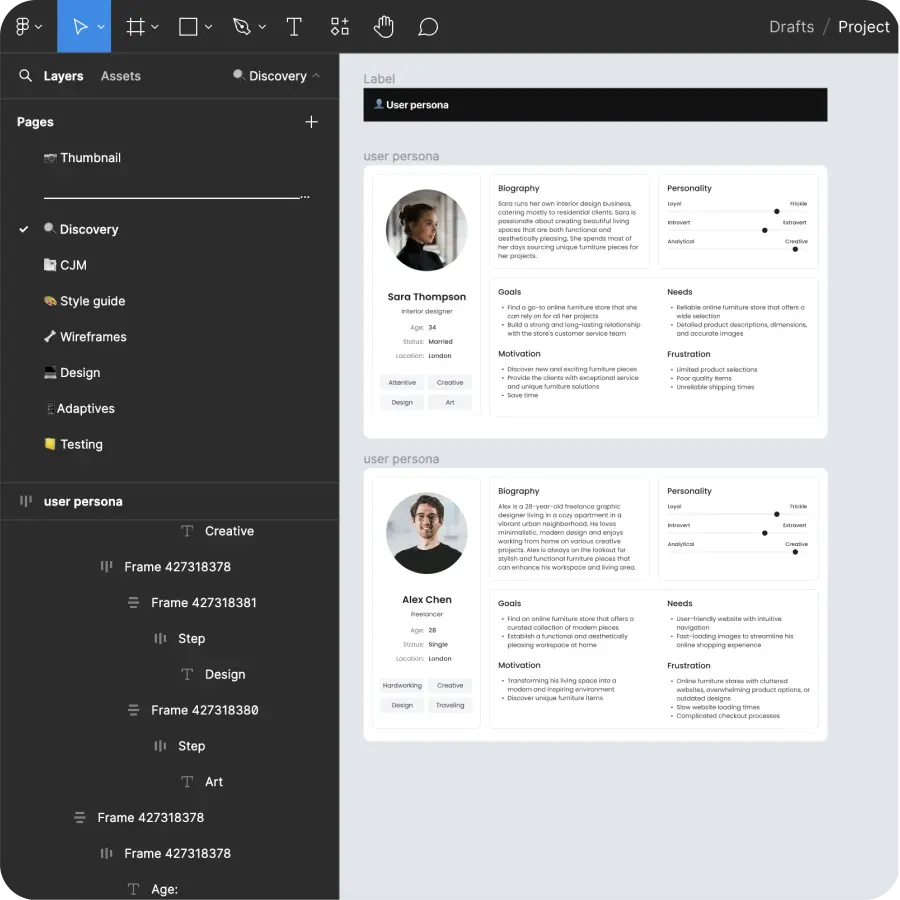Click the Drafts breadcrumb
The width and height of the screenshot is (900, 900).
click(x=791, y=27)
